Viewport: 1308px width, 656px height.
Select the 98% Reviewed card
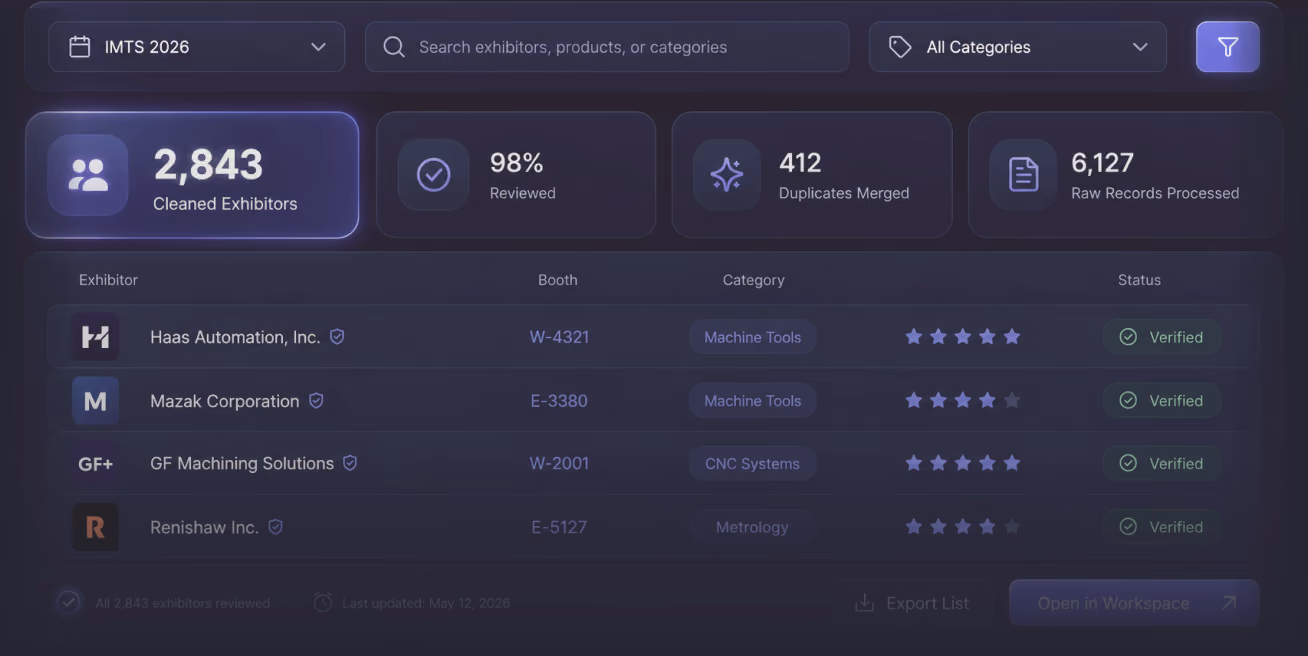(516, 175)
